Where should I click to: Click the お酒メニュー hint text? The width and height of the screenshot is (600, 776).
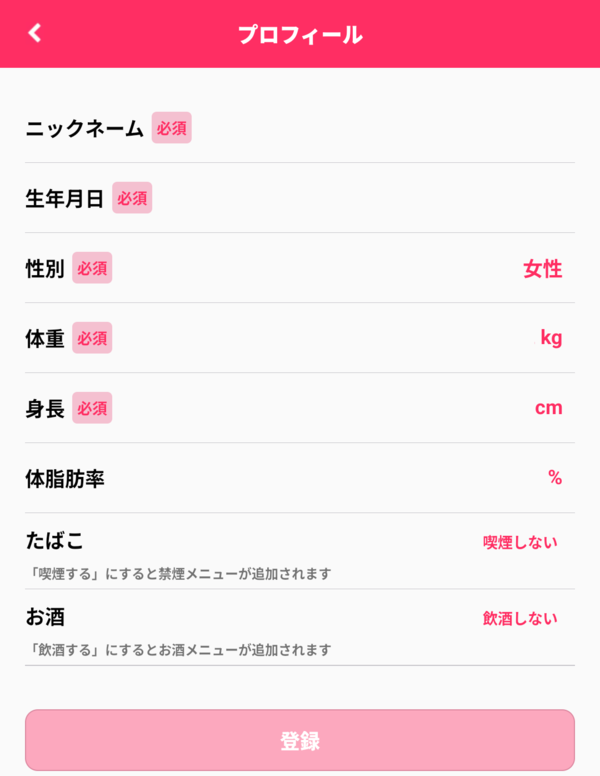(178, 650)
